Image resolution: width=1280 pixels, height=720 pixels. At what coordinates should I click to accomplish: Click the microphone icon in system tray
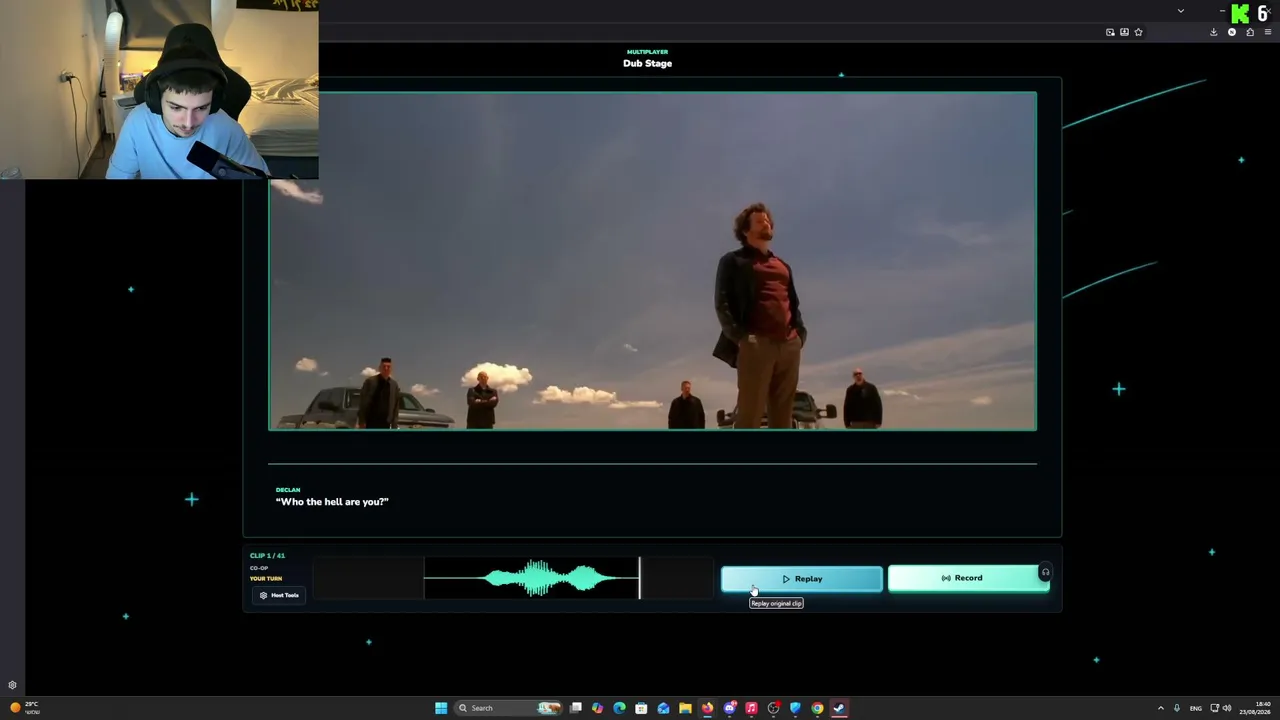(x=1177, y=708)
